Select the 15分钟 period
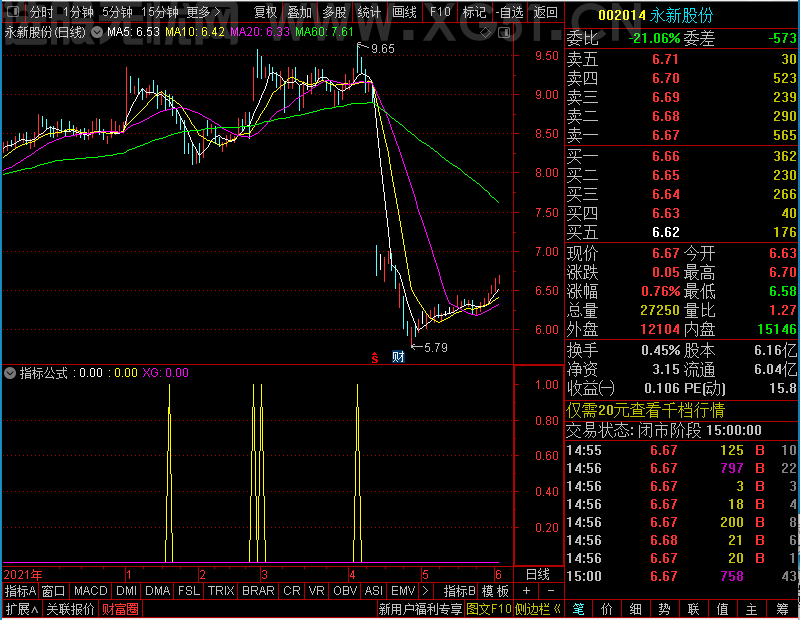 pos(159,12)
